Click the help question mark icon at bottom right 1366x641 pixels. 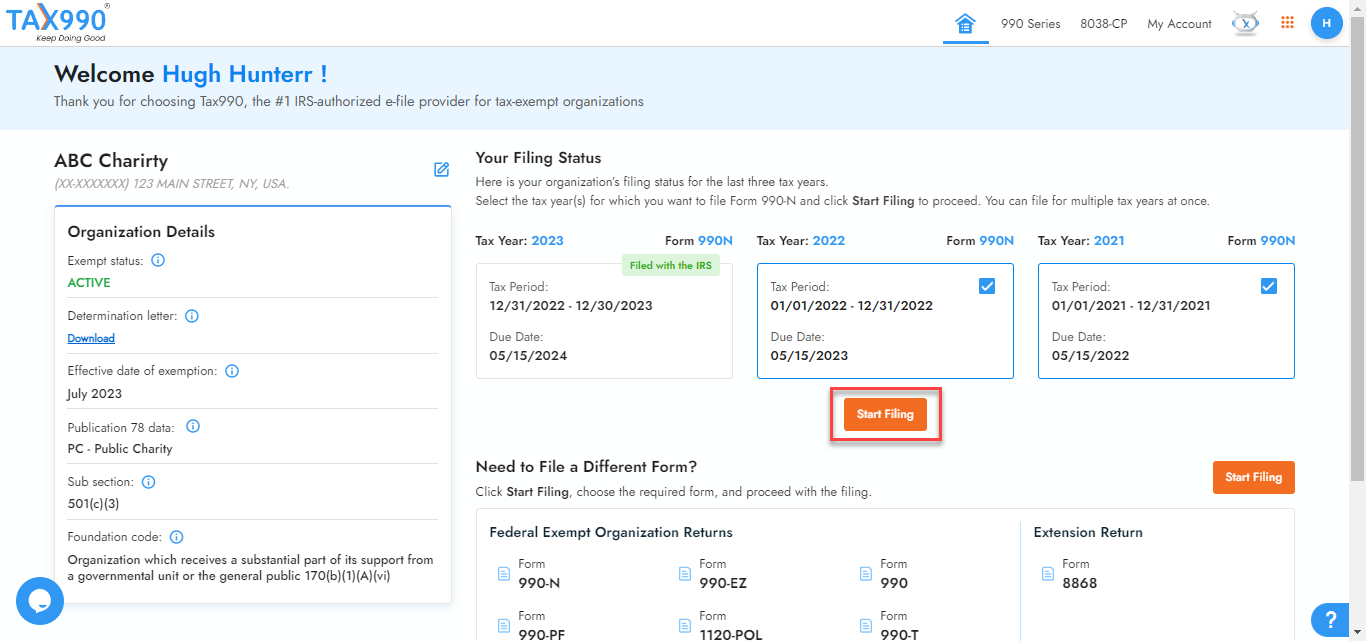(1330, 620)
